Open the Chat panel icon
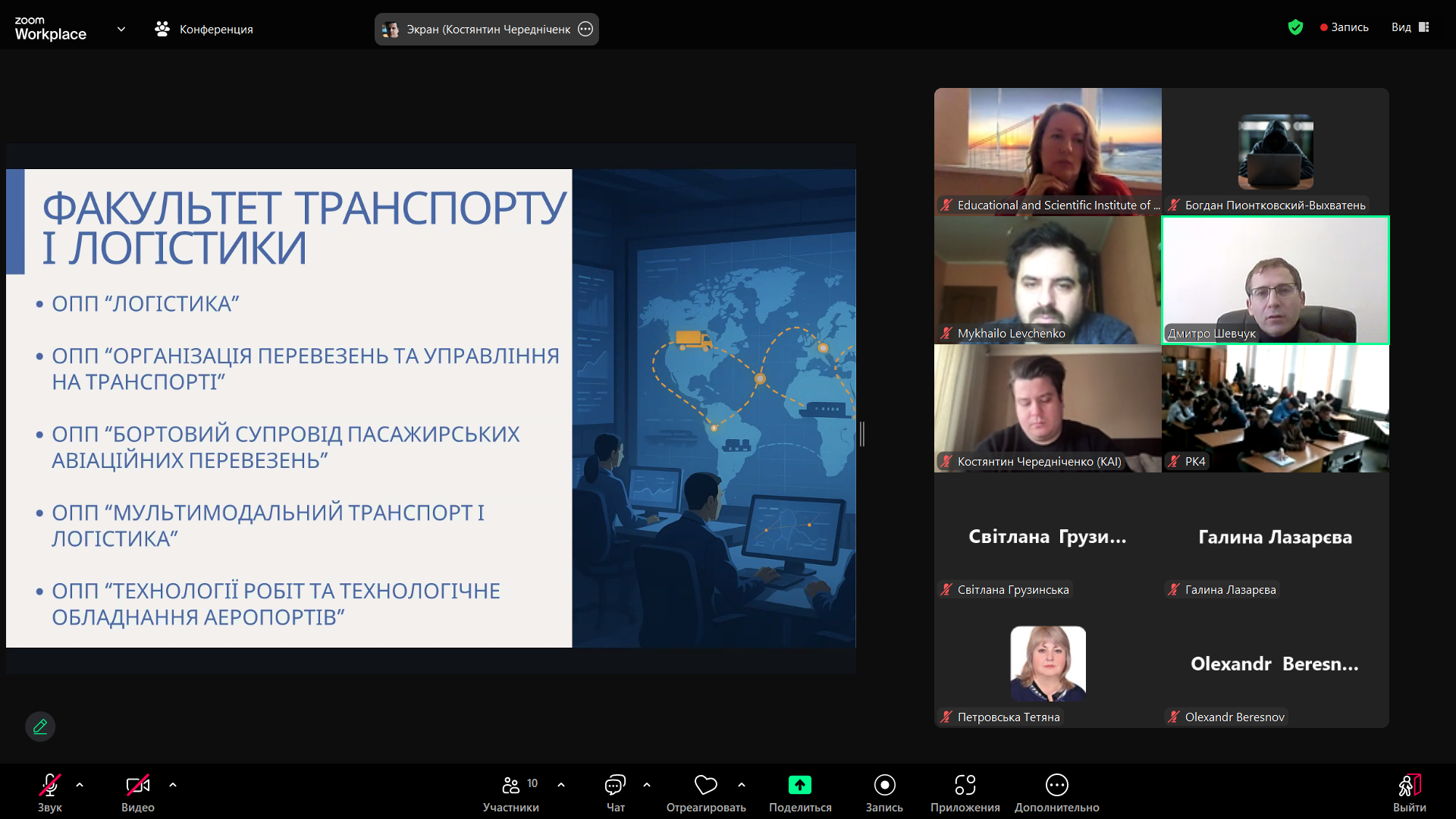This screenshot has height=819, width=1456. pos(615,786)
